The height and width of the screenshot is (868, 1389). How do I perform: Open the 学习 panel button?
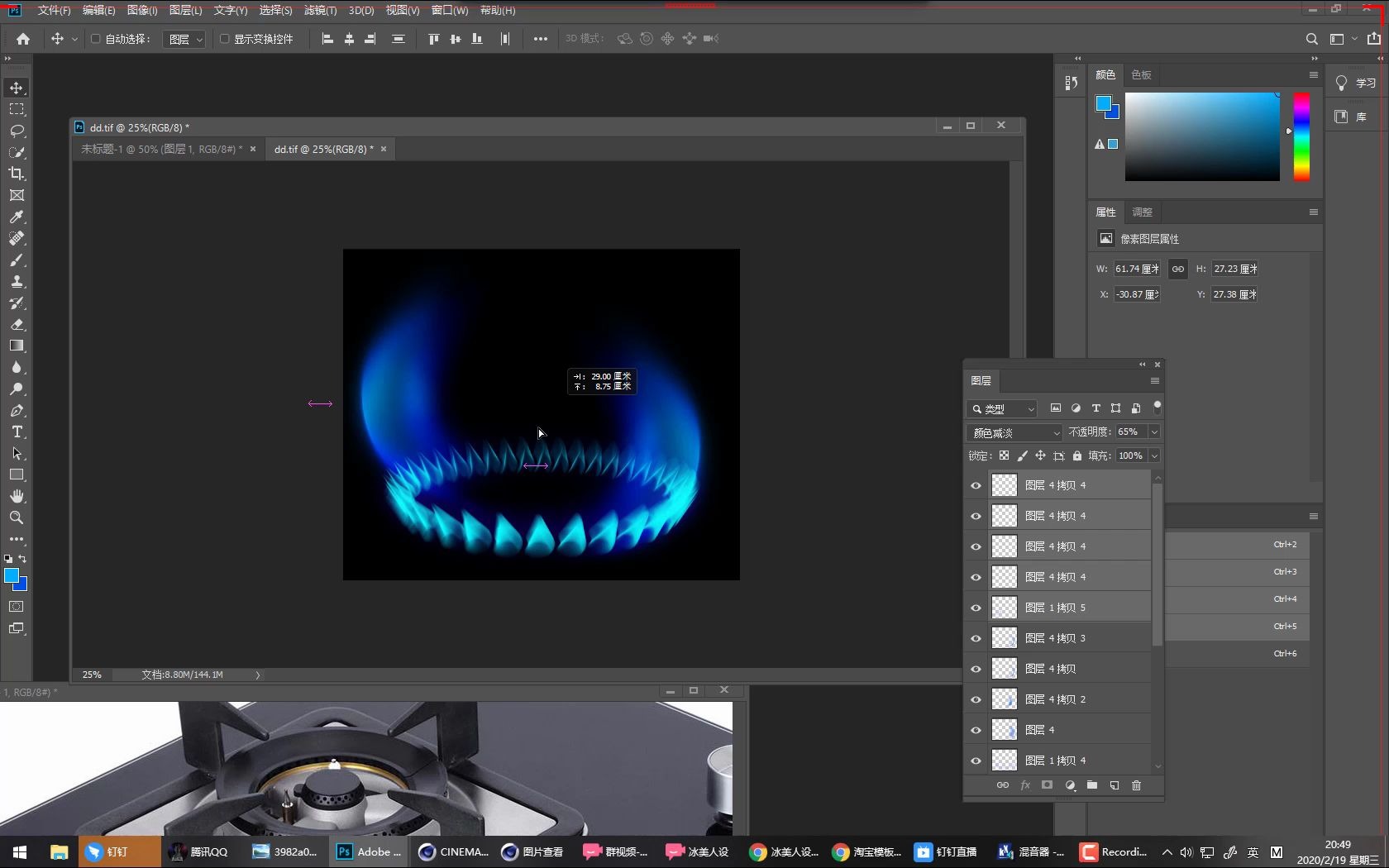click(1356, 83)
